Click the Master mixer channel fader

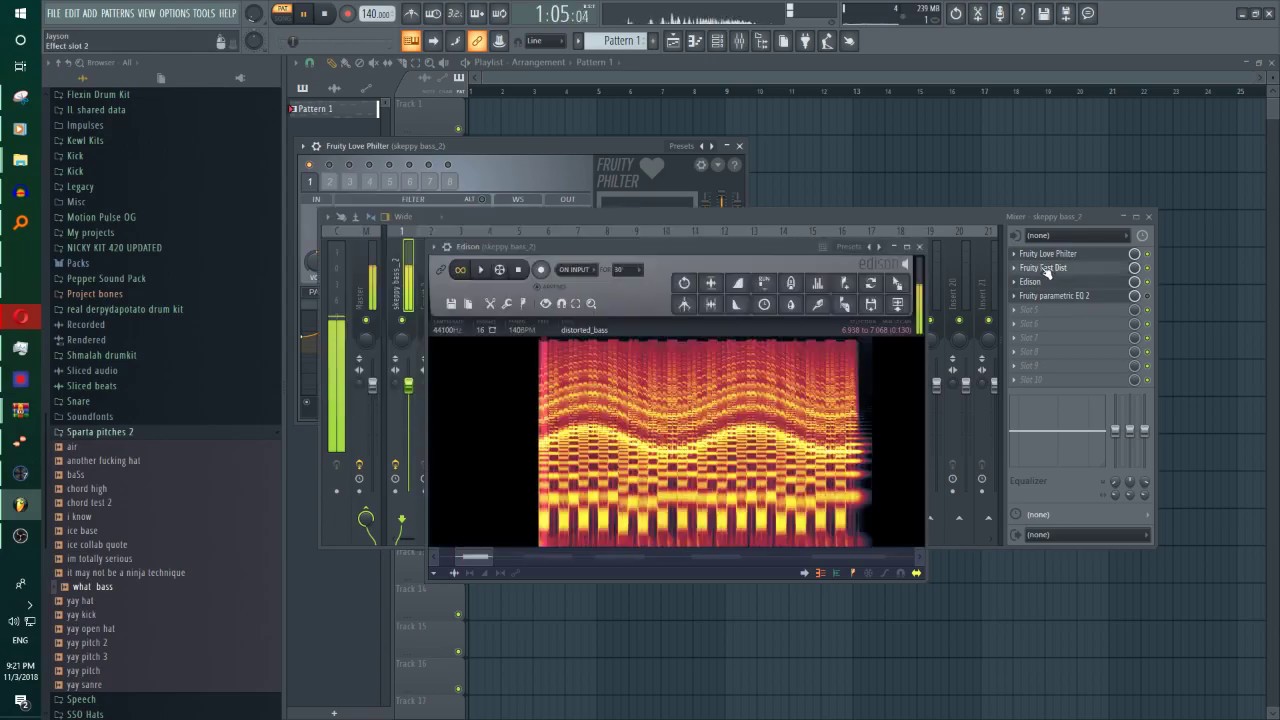coord(373,386)
